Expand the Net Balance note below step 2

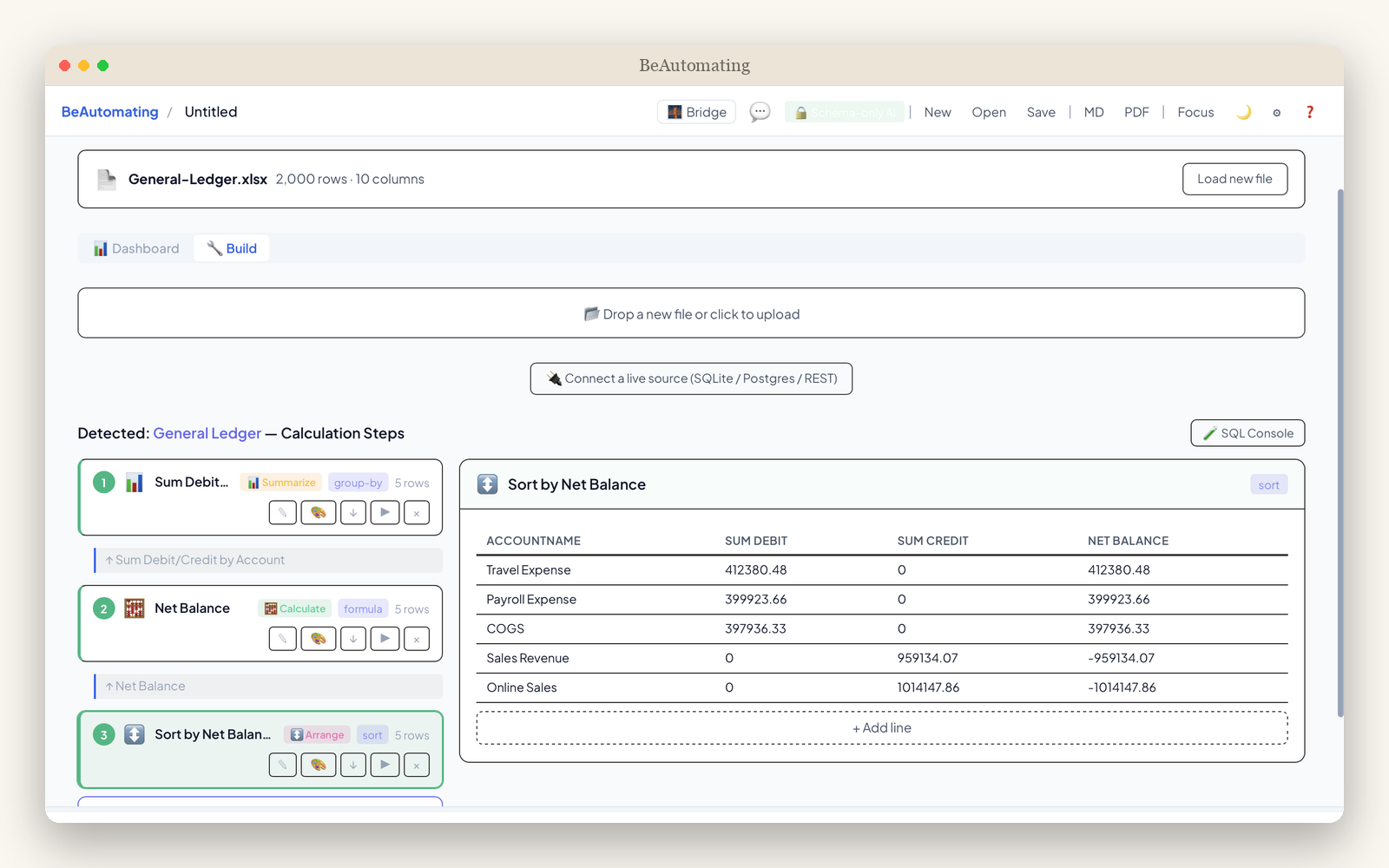pos(268,686)
